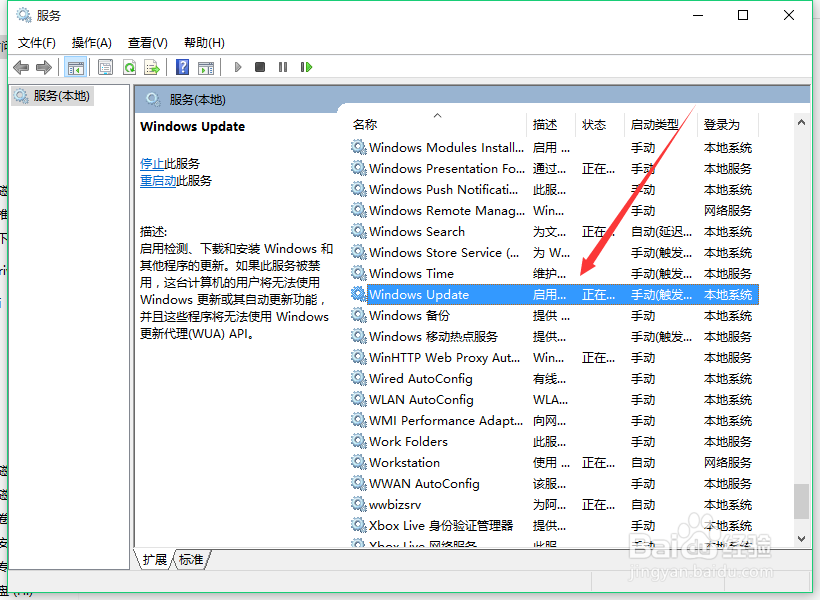Click gear icon of WLAN AutoConfig row

tap(358, 399)
